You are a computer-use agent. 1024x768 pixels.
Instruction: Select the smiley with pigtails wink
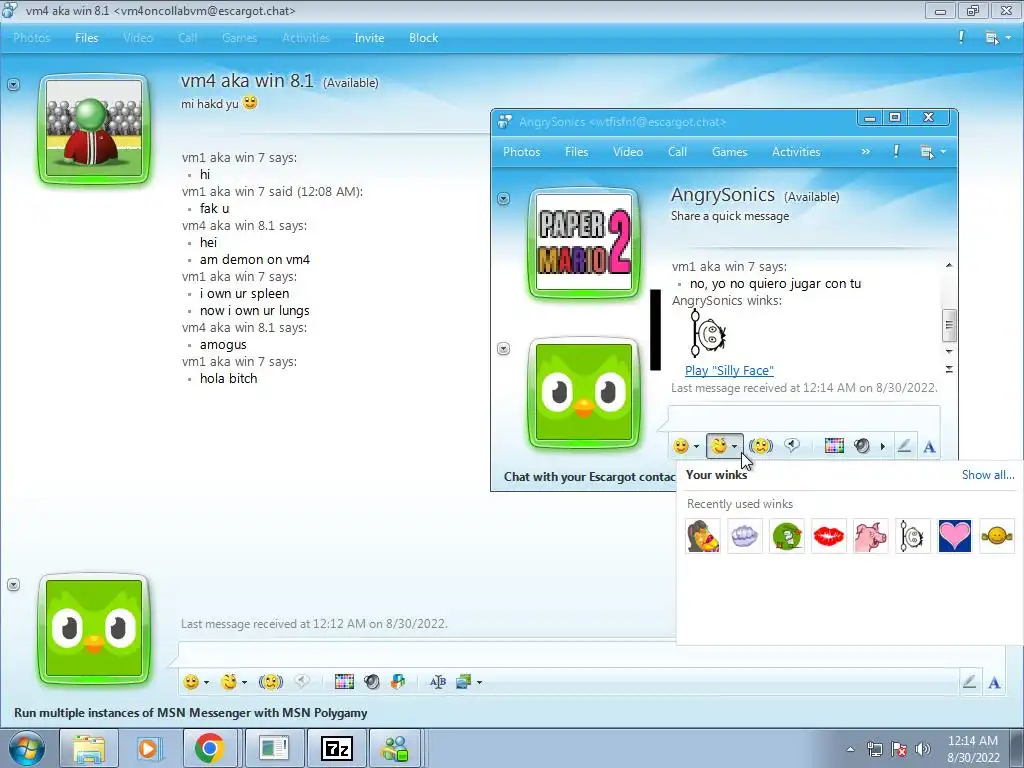[997, 536]
